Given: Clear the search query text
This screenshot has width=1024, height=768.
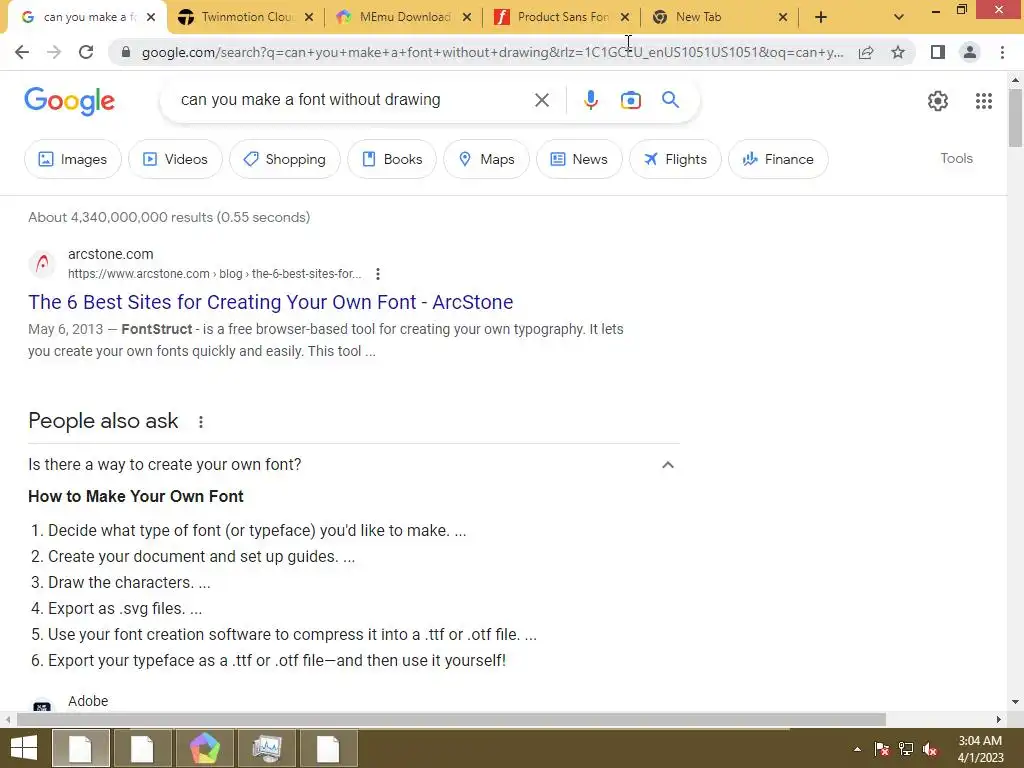Looking at the screenshot, I should pos(541,100).
